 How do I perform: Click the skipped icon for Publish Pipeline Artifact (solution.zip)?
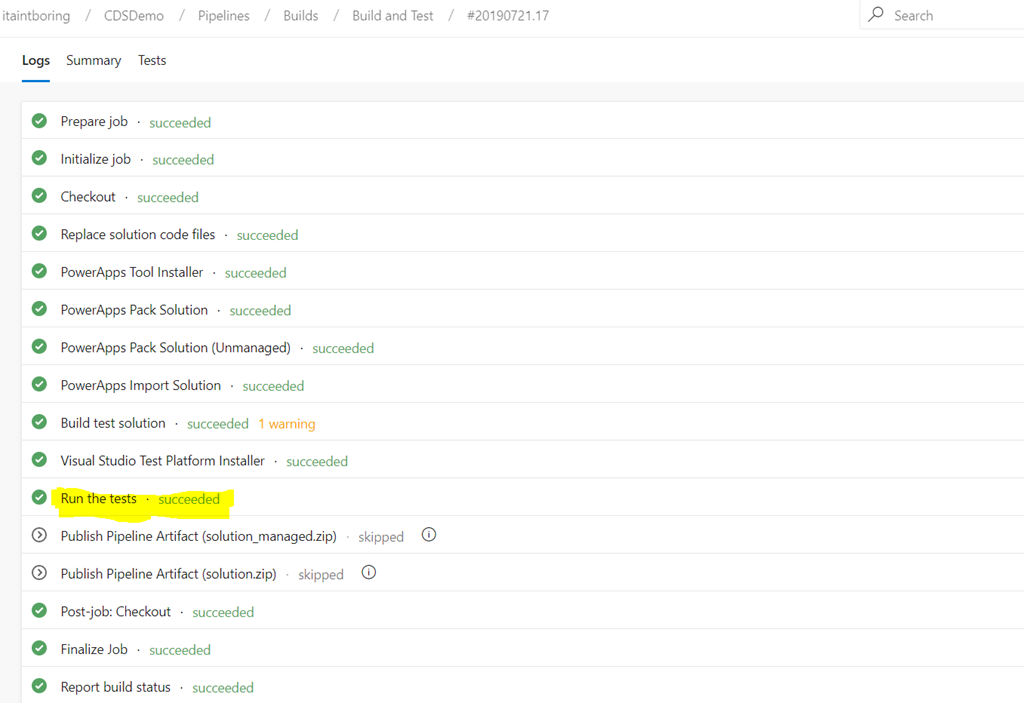[39, 573]
